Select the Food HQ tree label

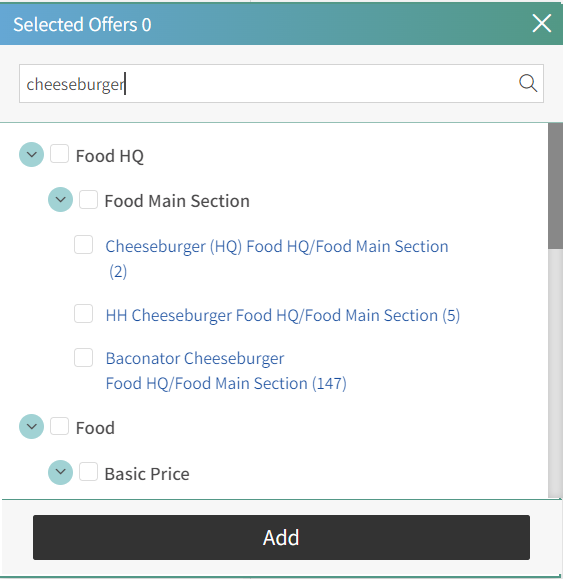pos(110,156)
